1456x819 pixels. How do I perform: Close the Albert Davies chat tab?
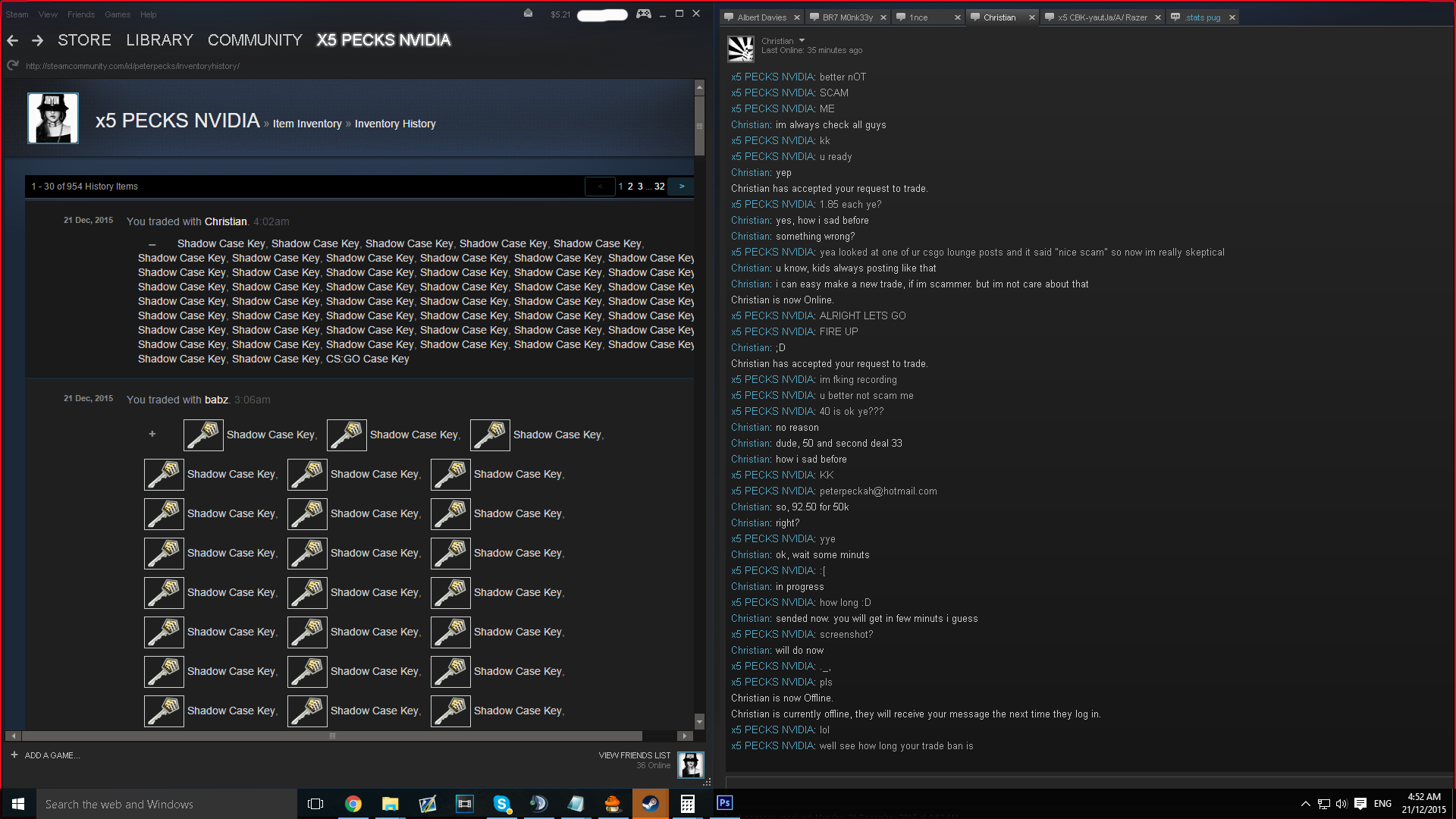[x=796, y=17]
